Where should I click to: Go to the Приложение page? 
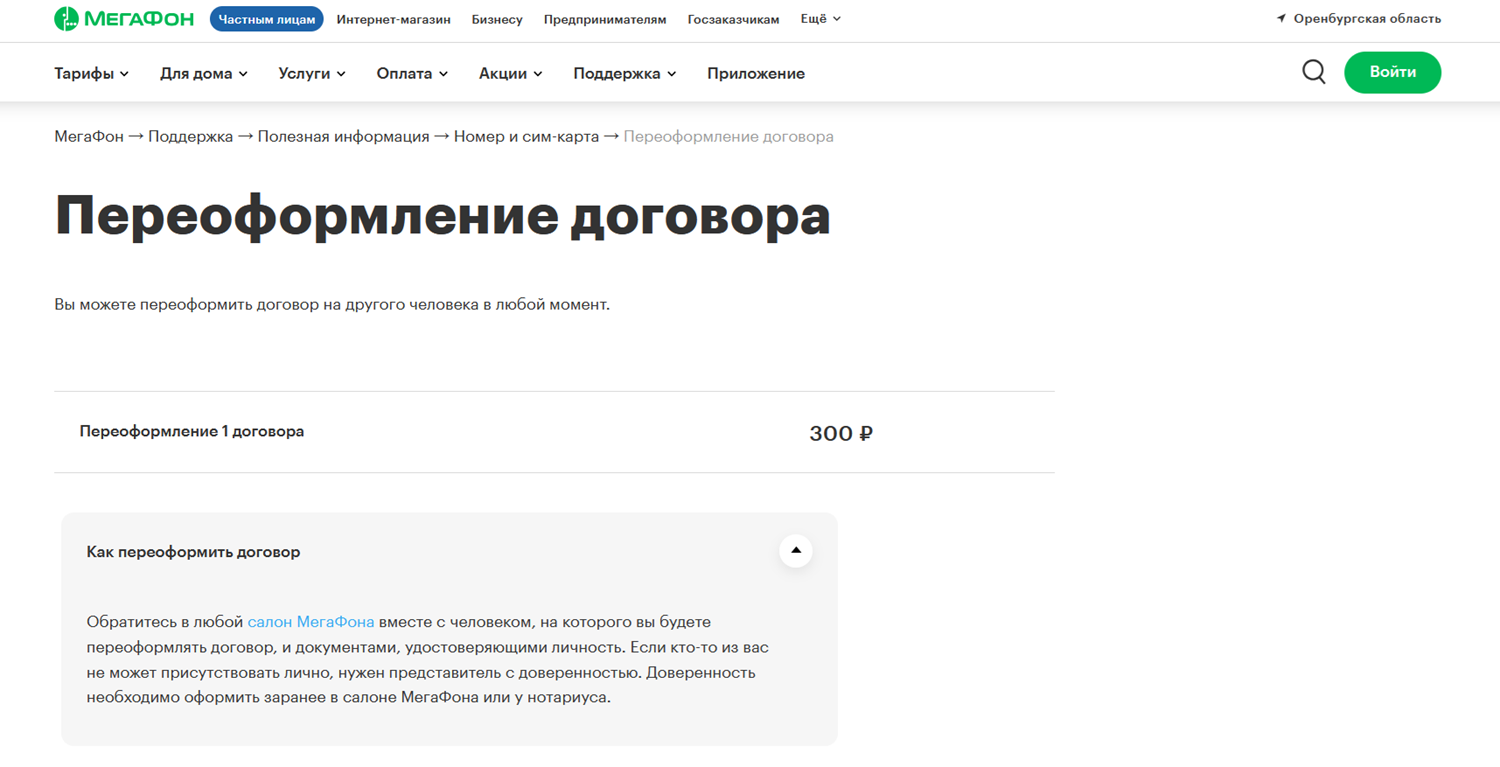(756, 73)
